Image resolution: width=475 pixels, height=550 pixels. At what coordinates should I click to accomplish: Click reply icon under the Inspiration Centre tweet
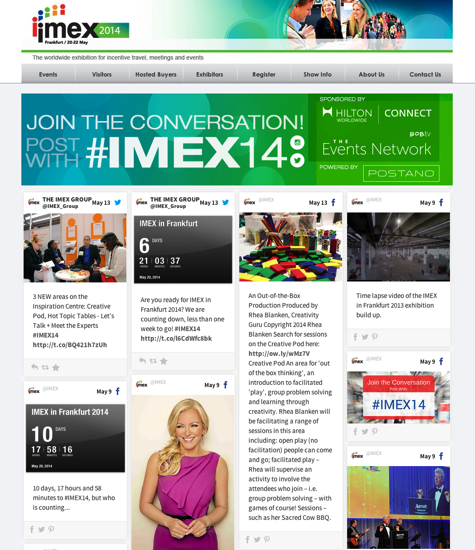[x=34, y=367]
